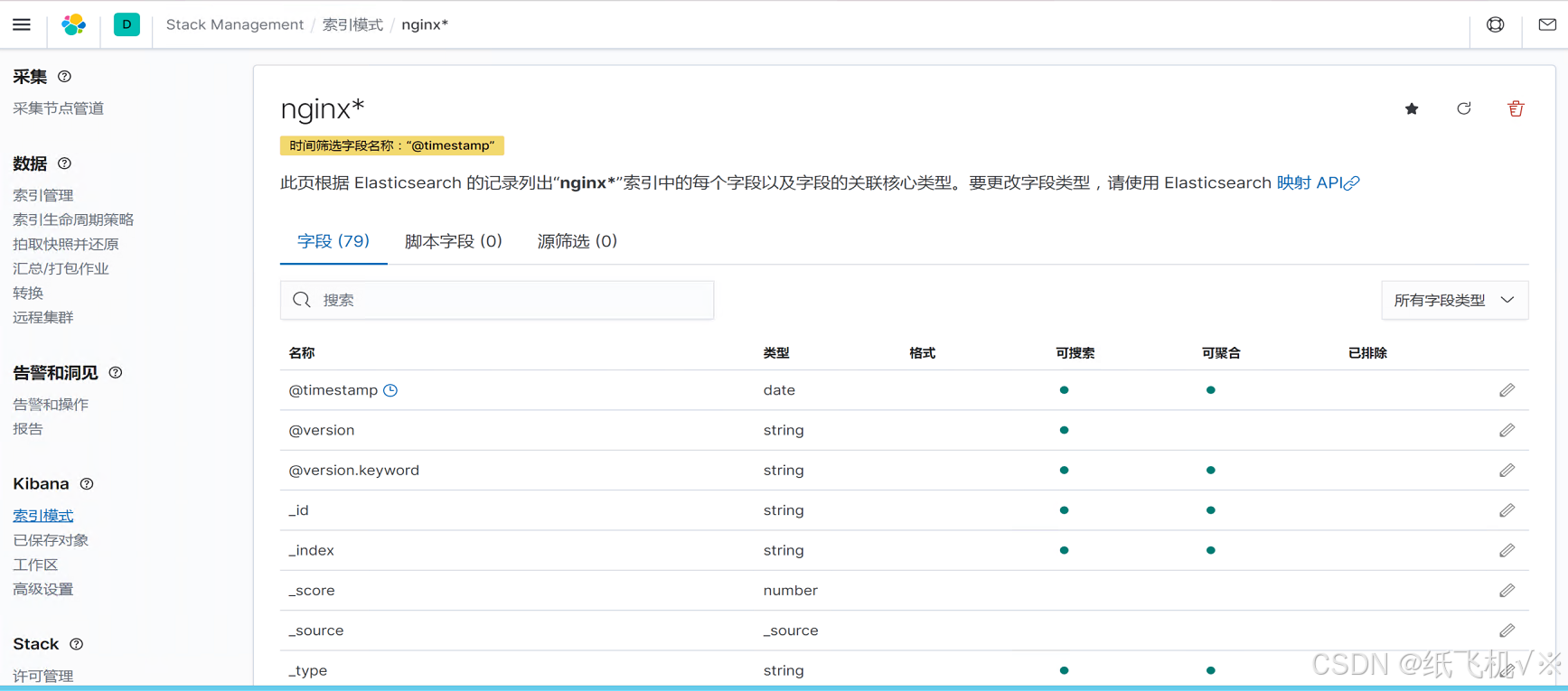Click the 可搜索 column header
This screenshot has width=1568, height=691.
[1075, 353]
